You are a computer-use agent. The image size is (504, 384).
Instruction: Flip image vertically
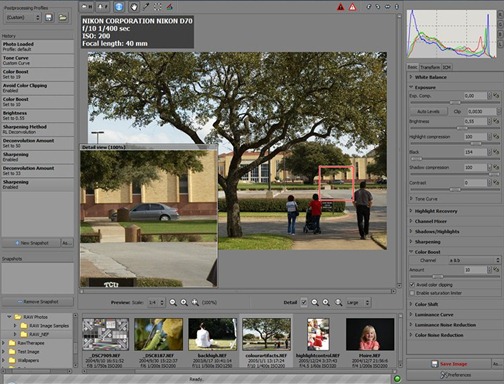click(397, 7)
